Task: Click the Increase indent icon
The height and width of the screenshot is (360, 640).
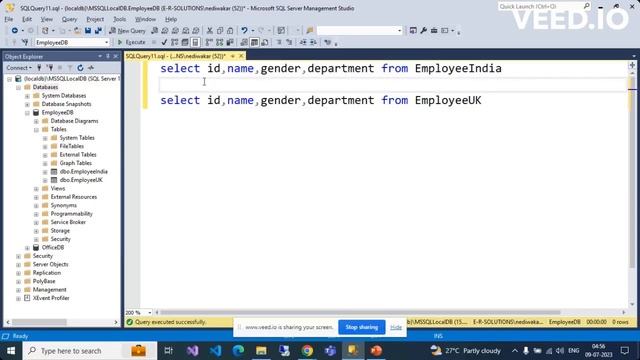Action: [313, 42]
